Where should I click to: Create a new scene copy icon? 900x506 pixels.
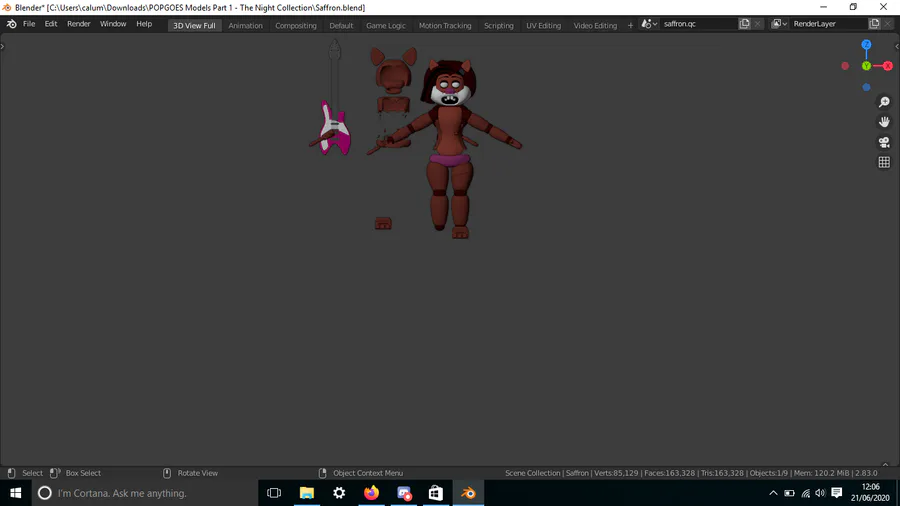point(744,24)
